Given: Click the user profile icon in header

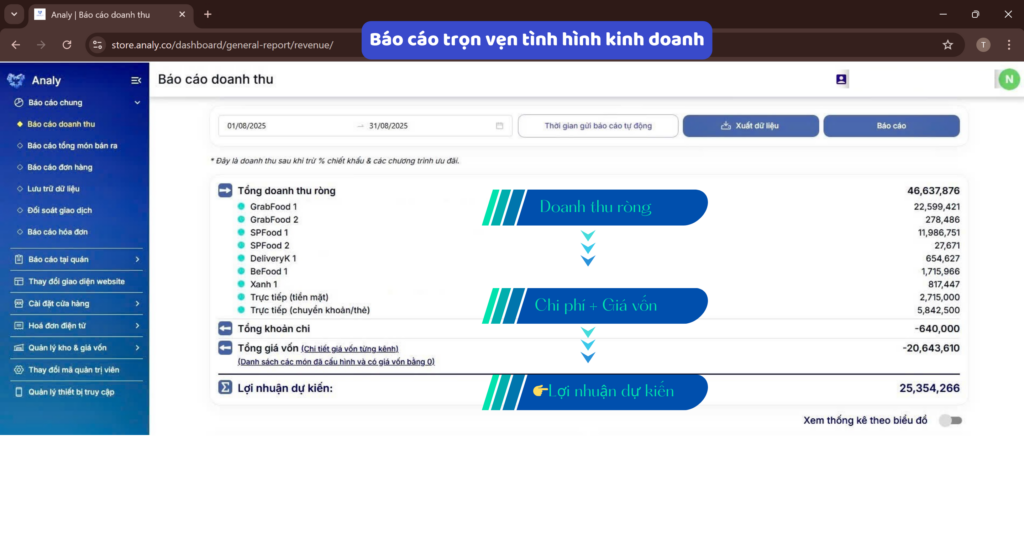Looking at the screenshot, I should 841,79.
